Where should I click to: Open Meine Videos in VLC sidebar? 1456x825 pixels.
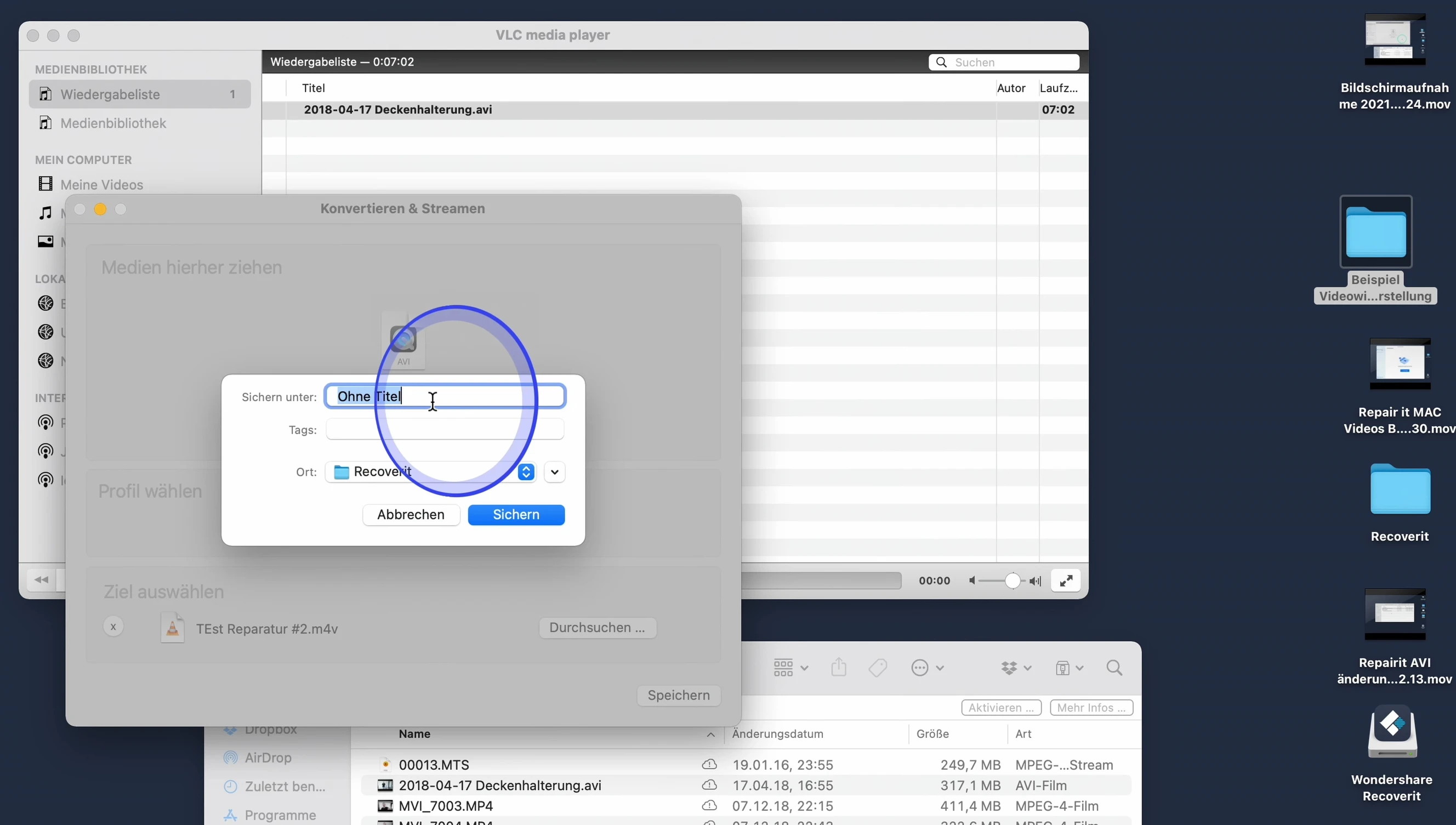click(x=102, y=185)
